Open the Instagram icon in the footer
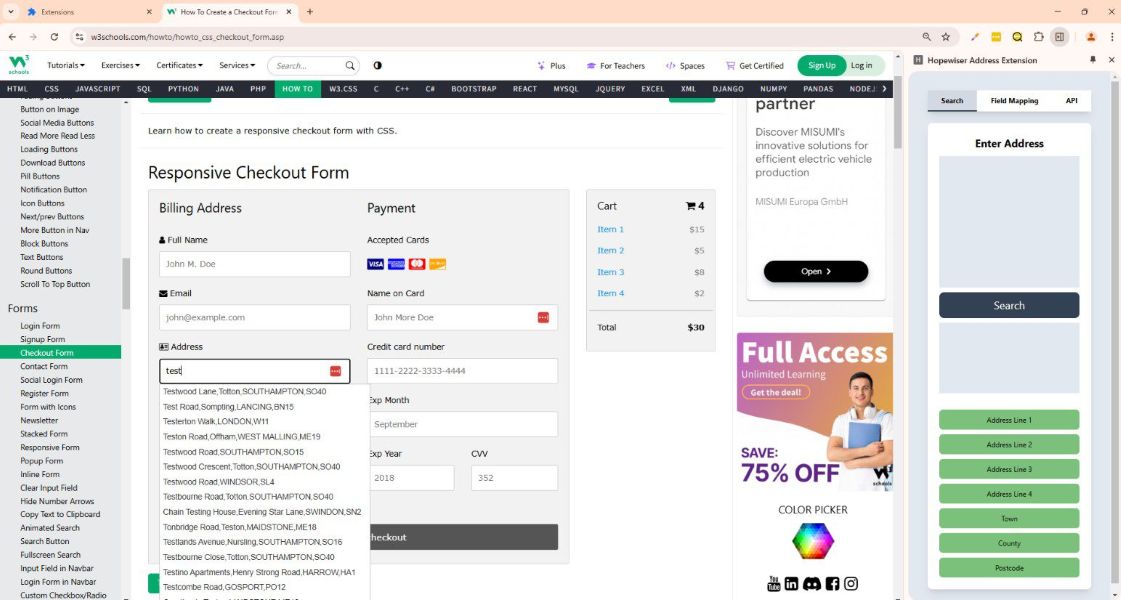1121x600 pixels. point(851,583)
